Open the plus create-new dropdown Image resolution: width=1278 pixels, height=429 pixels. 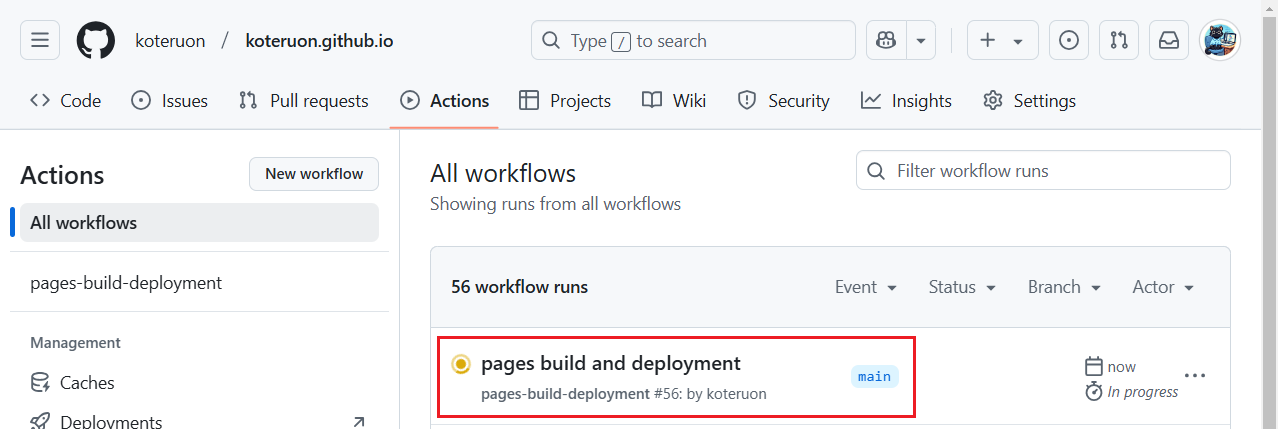(x=1002, y=40)
